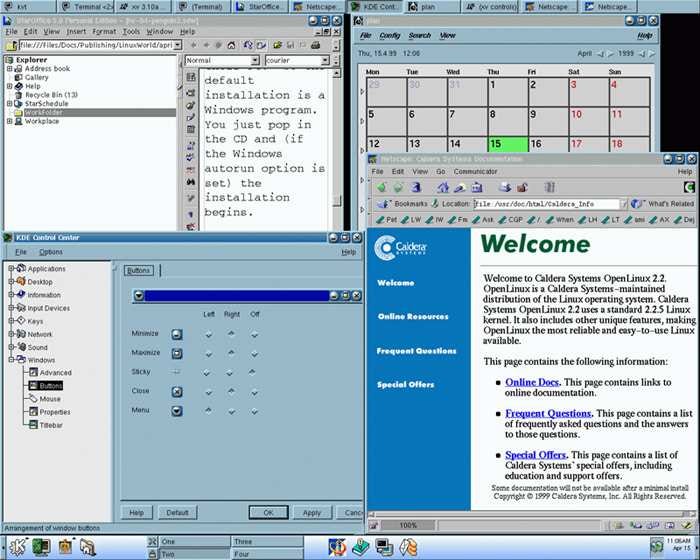Image resolution: width=700 pixels, height=560 pixels.
Task: Click Netscape's Forward arrow icon
Action: point(398,187)
